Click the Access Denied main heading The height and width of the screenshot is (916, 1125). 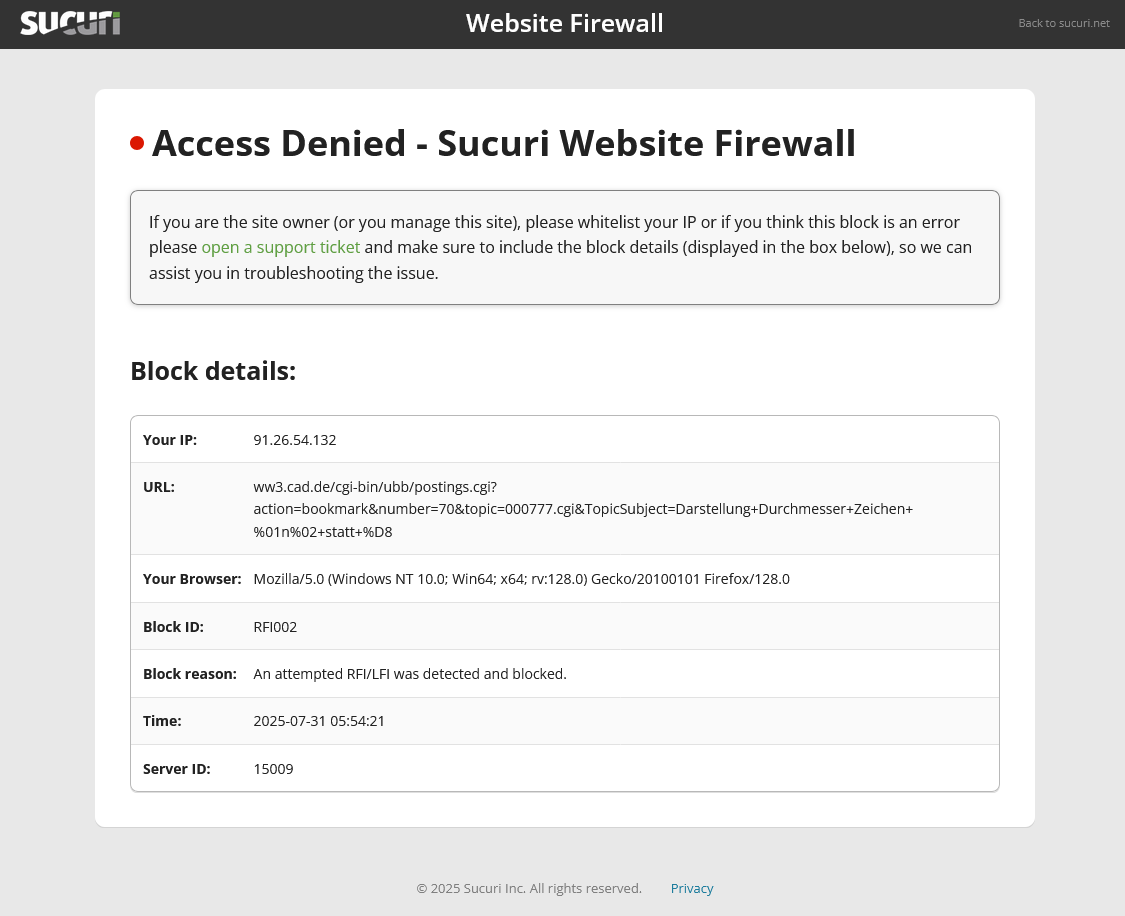504,143
